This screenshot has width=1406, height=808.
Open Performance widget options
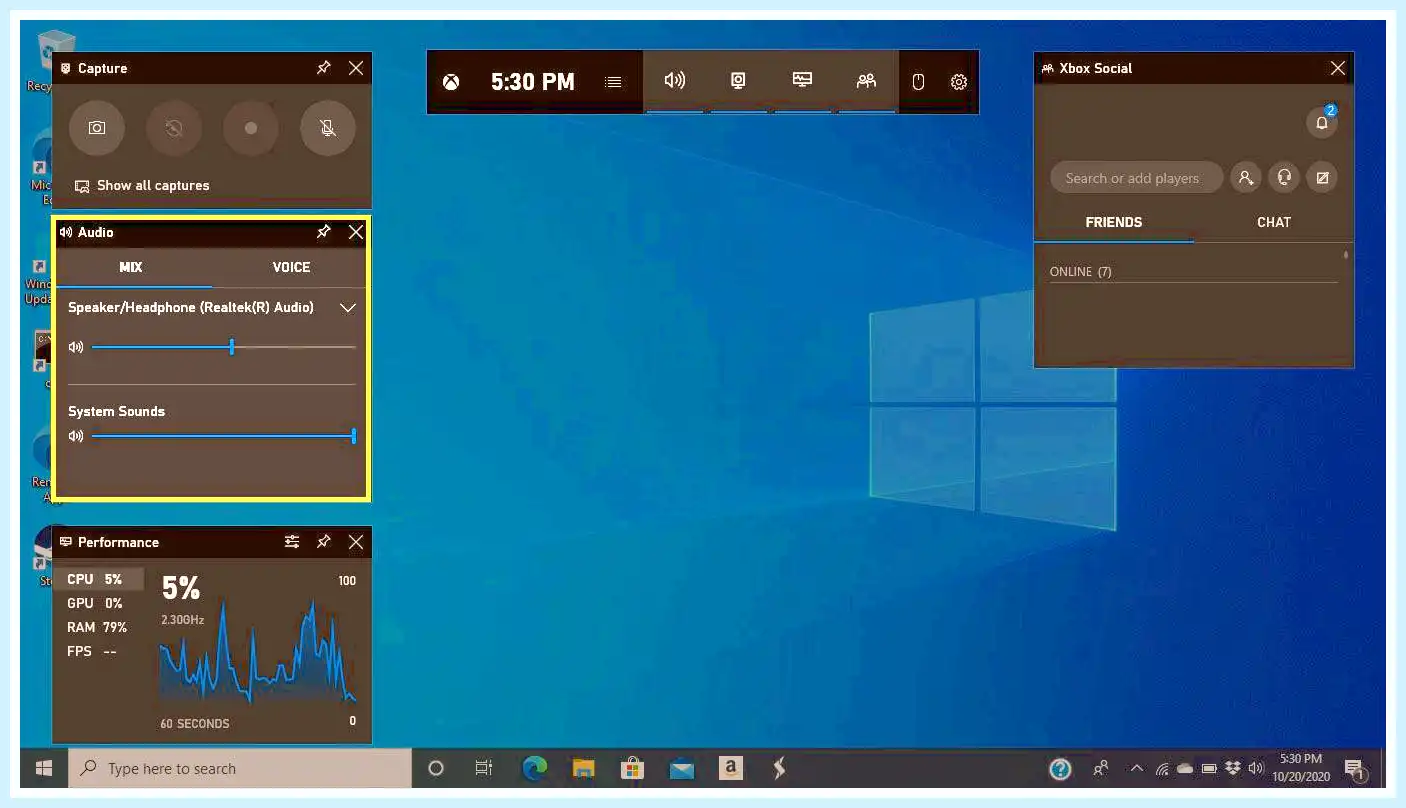292,542
